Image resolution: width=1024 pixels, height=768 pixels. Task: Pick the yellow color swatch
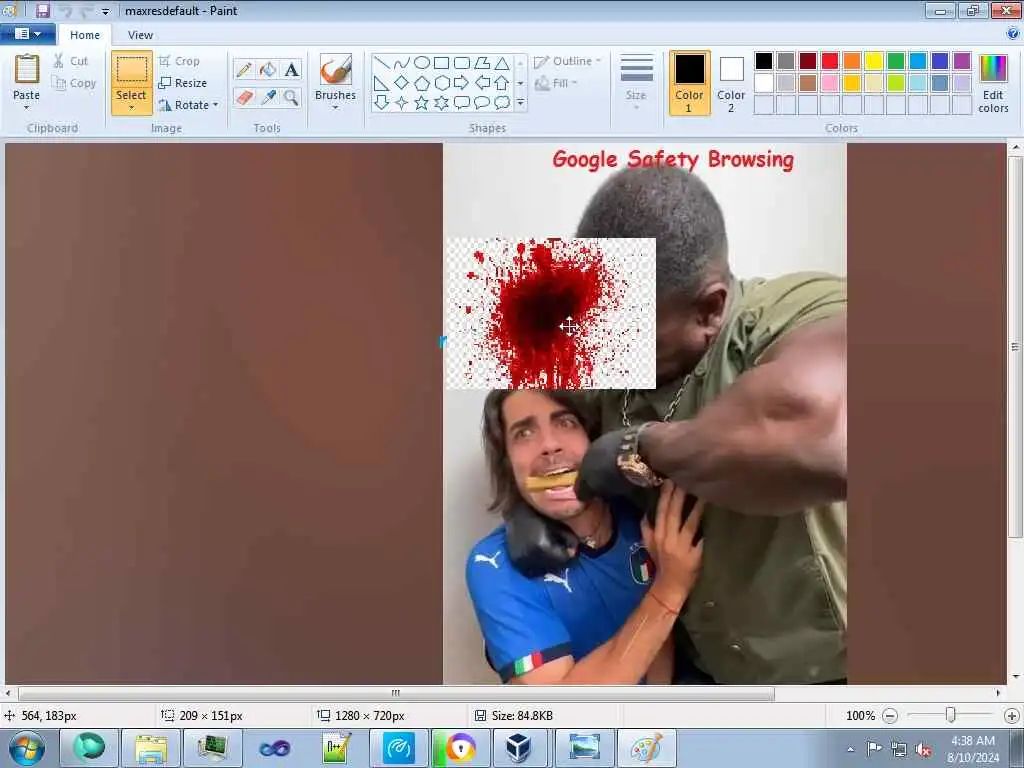[x=874, y=61]
